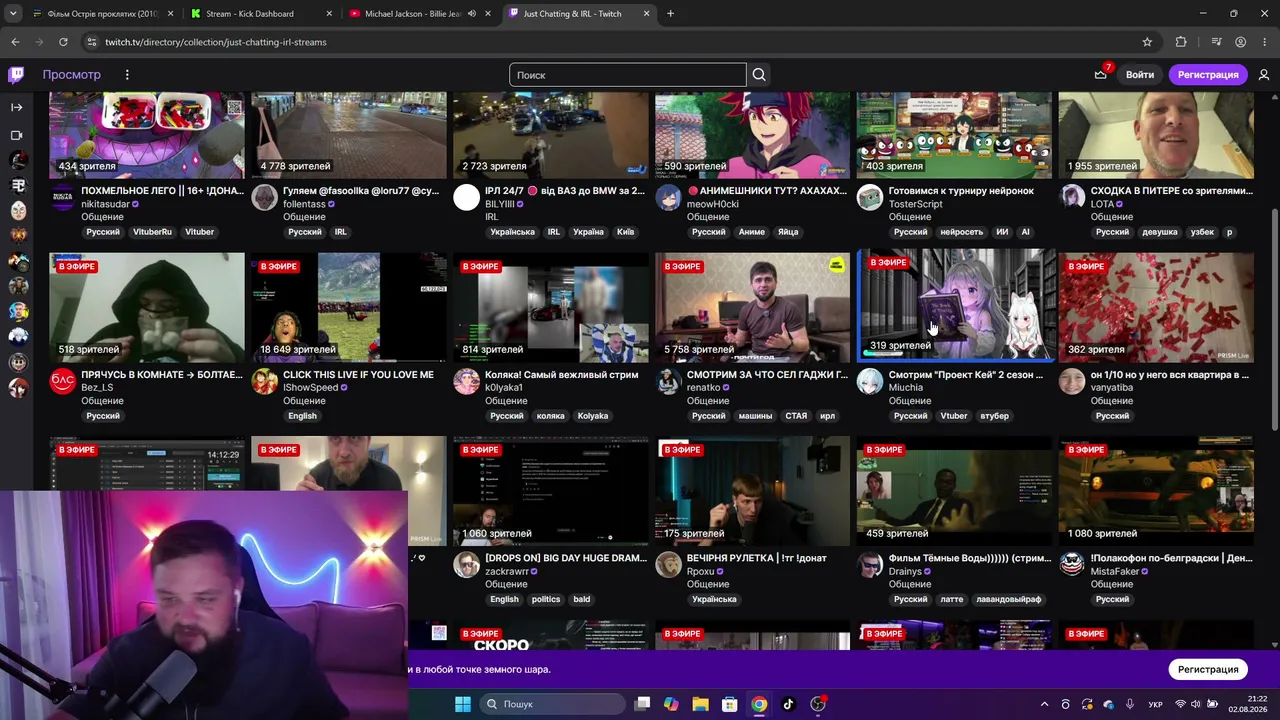Screen dimensions: 1280x720
Task: Open the TosterScript channel link
Action: coord(916,204)
